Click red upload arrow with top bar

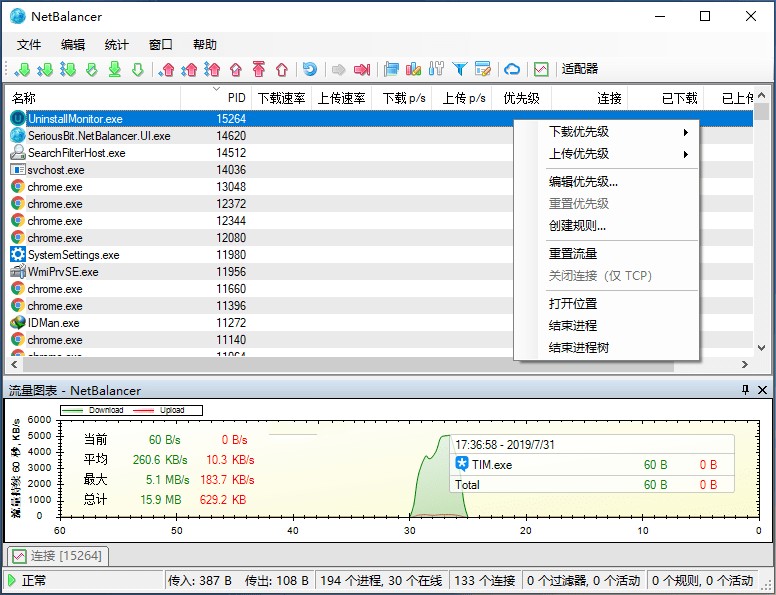259,69
